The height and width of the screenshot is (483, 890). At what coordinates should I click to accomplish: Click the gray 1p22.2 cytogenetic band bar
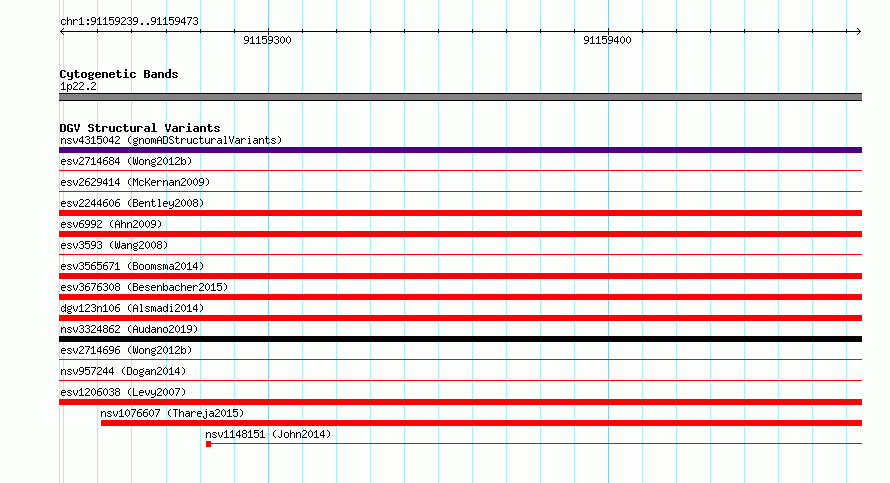click(x=460, y=97)
